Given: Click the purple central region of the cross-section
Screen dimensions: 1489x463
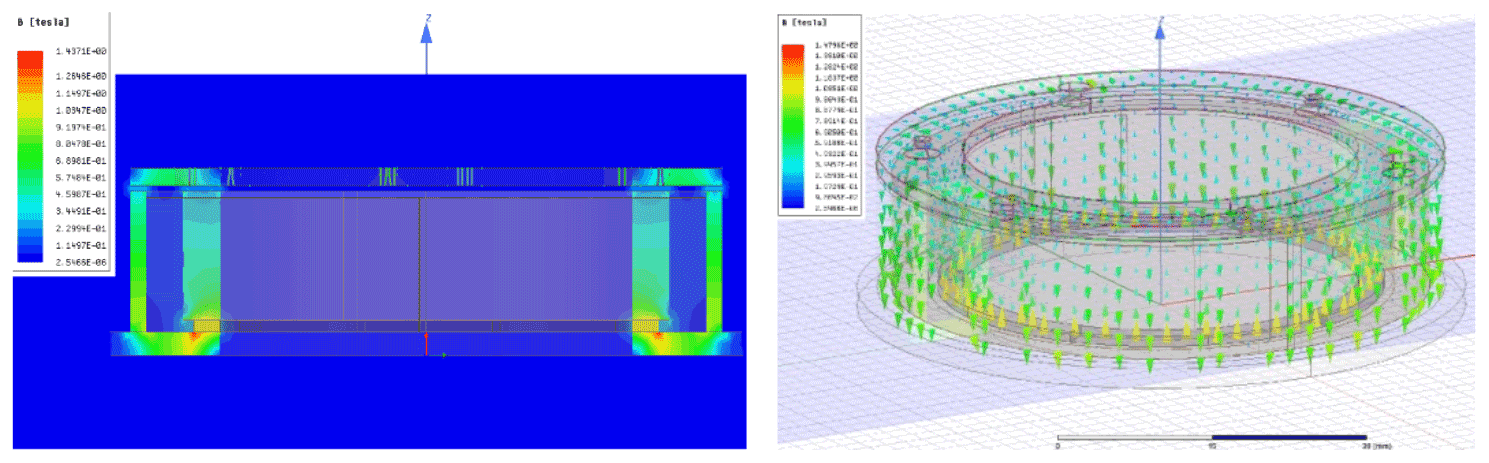Looking at the screenshot, I should coord(420,258).
